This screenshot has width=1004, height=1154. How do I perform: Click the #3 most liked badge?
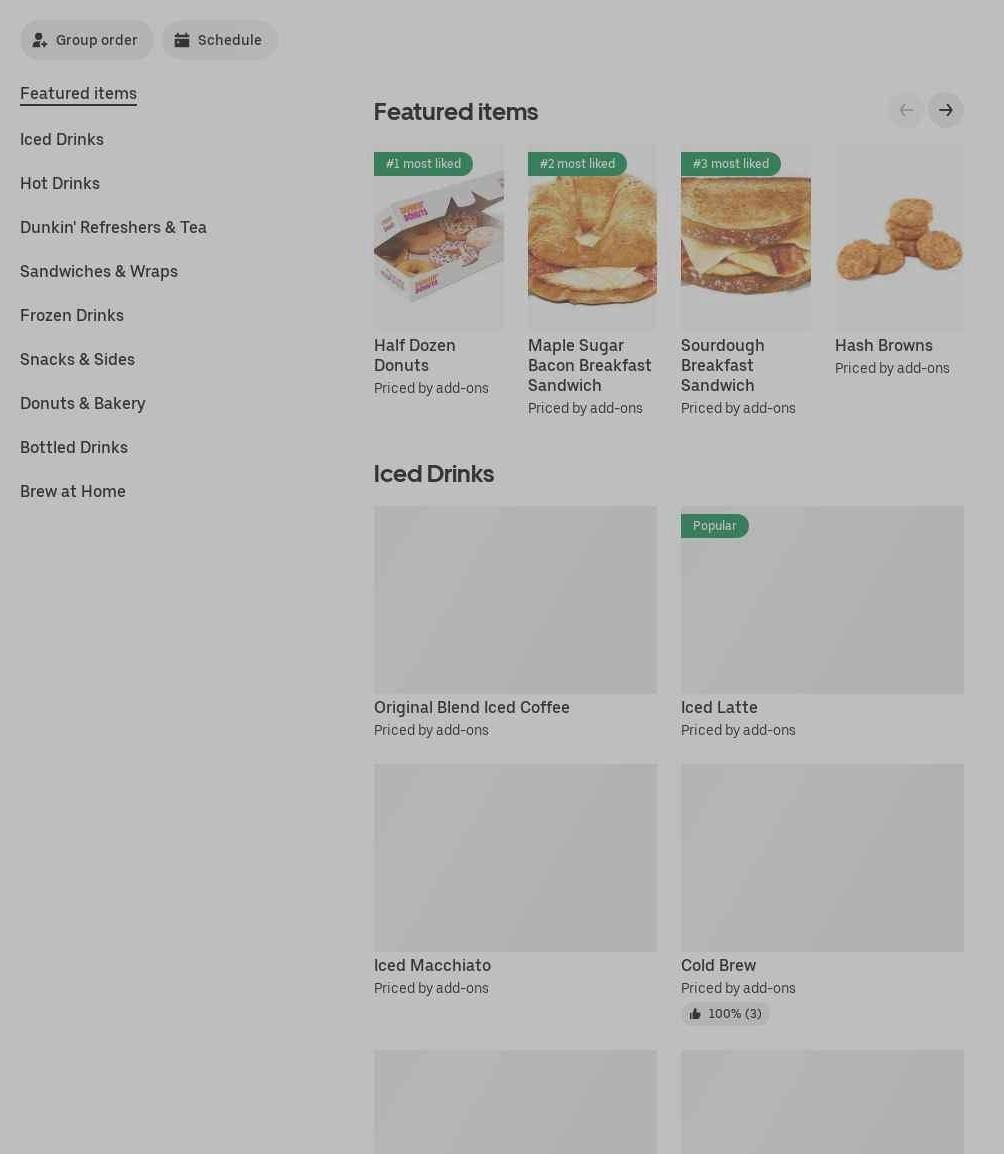[x=730, y=163]
